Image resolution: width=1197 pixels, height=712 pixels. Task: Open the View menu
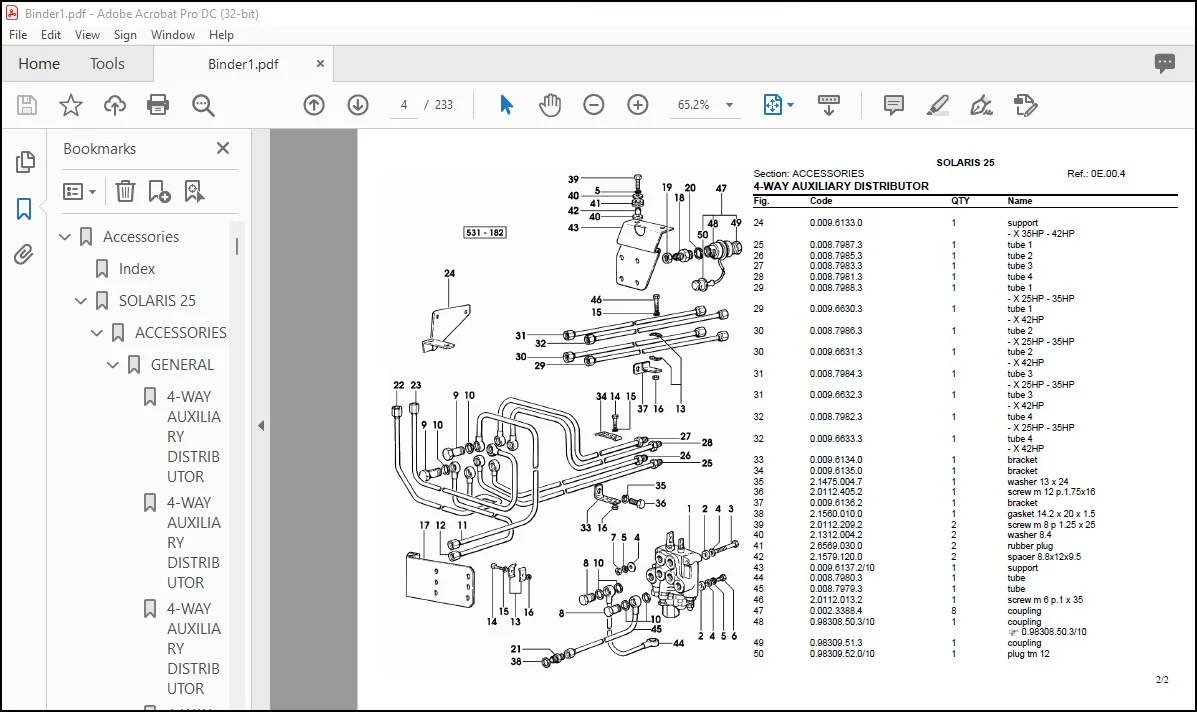(87, 35)
